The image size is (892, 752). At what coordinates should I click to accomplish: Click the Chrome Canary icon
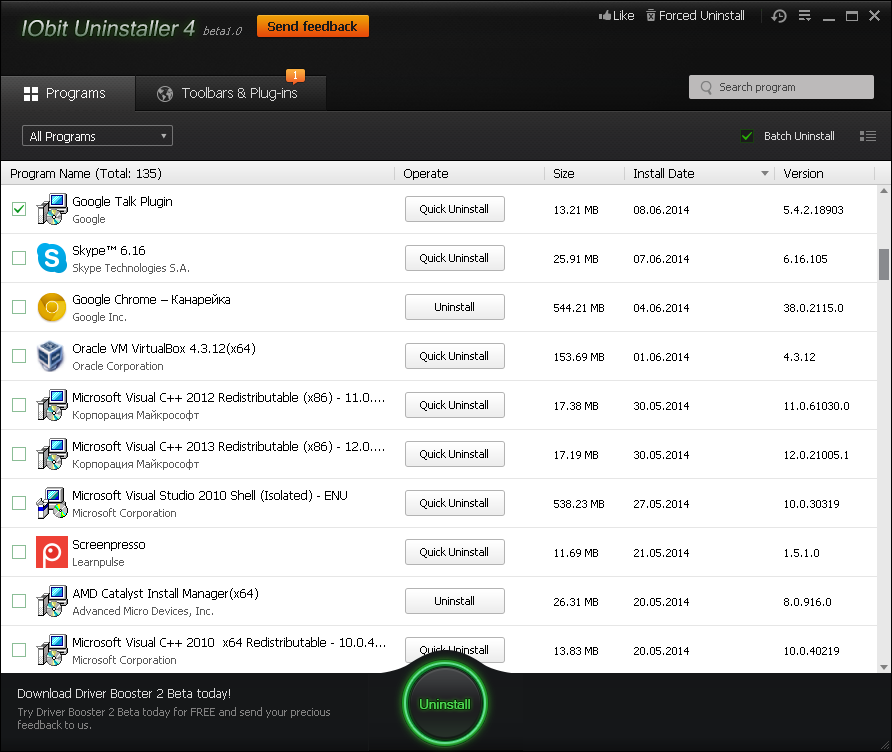pyautogui.click(x=52, y=307)
